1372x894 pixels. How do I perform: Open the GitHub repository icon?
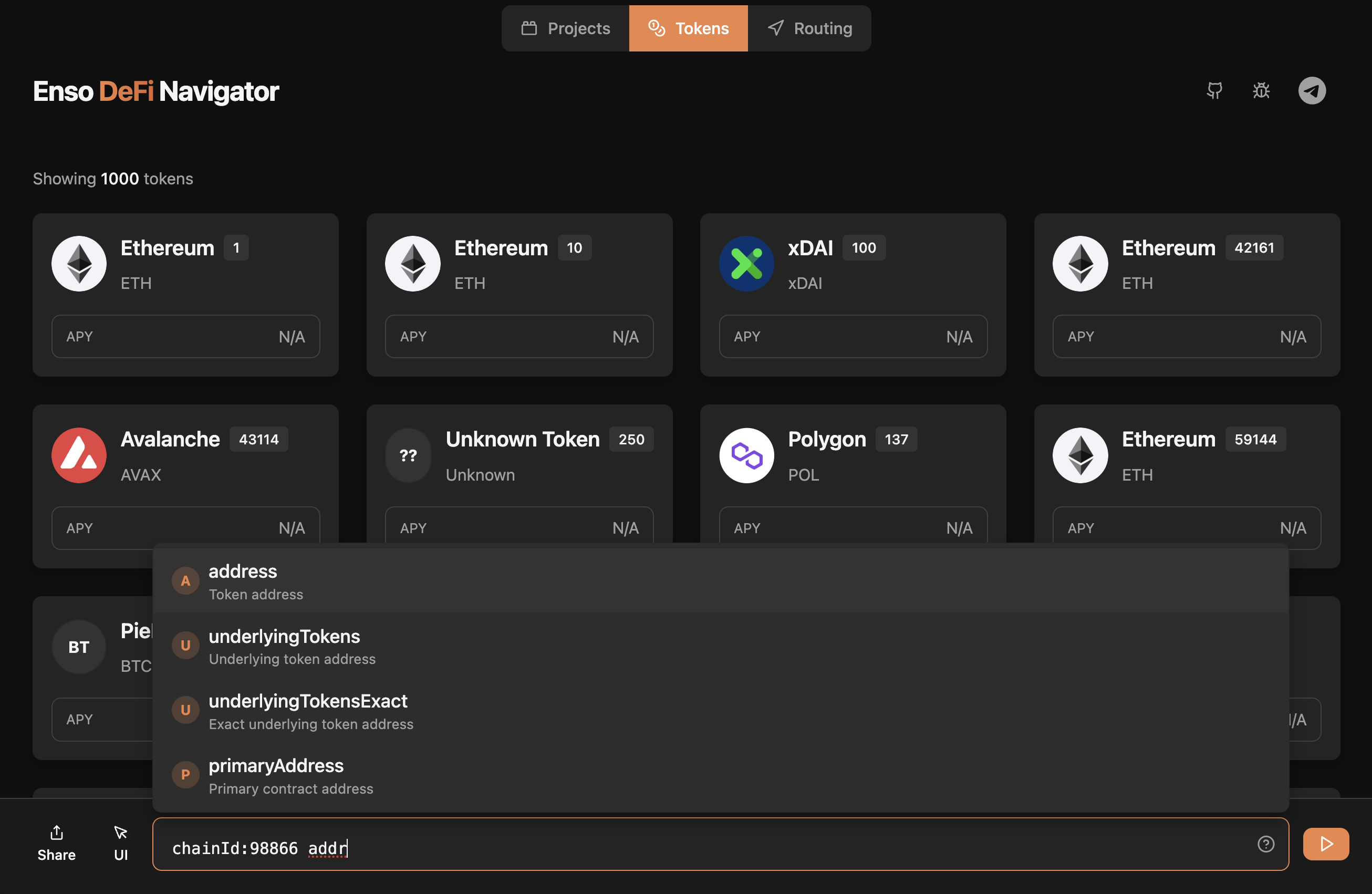1214,90
